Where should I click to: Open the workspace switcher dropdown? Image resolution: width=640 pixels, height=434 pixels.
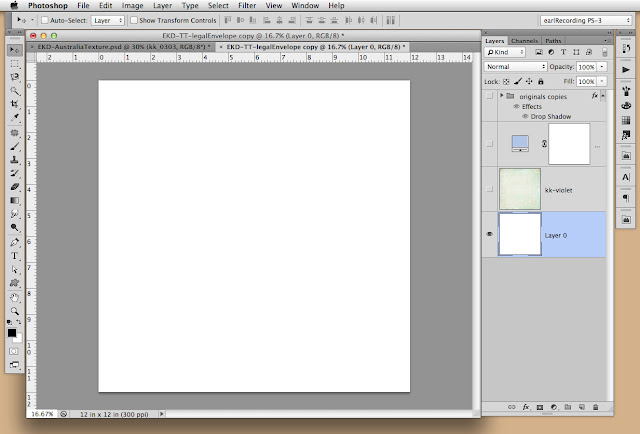pyautogui.click(x=586, y=20)
